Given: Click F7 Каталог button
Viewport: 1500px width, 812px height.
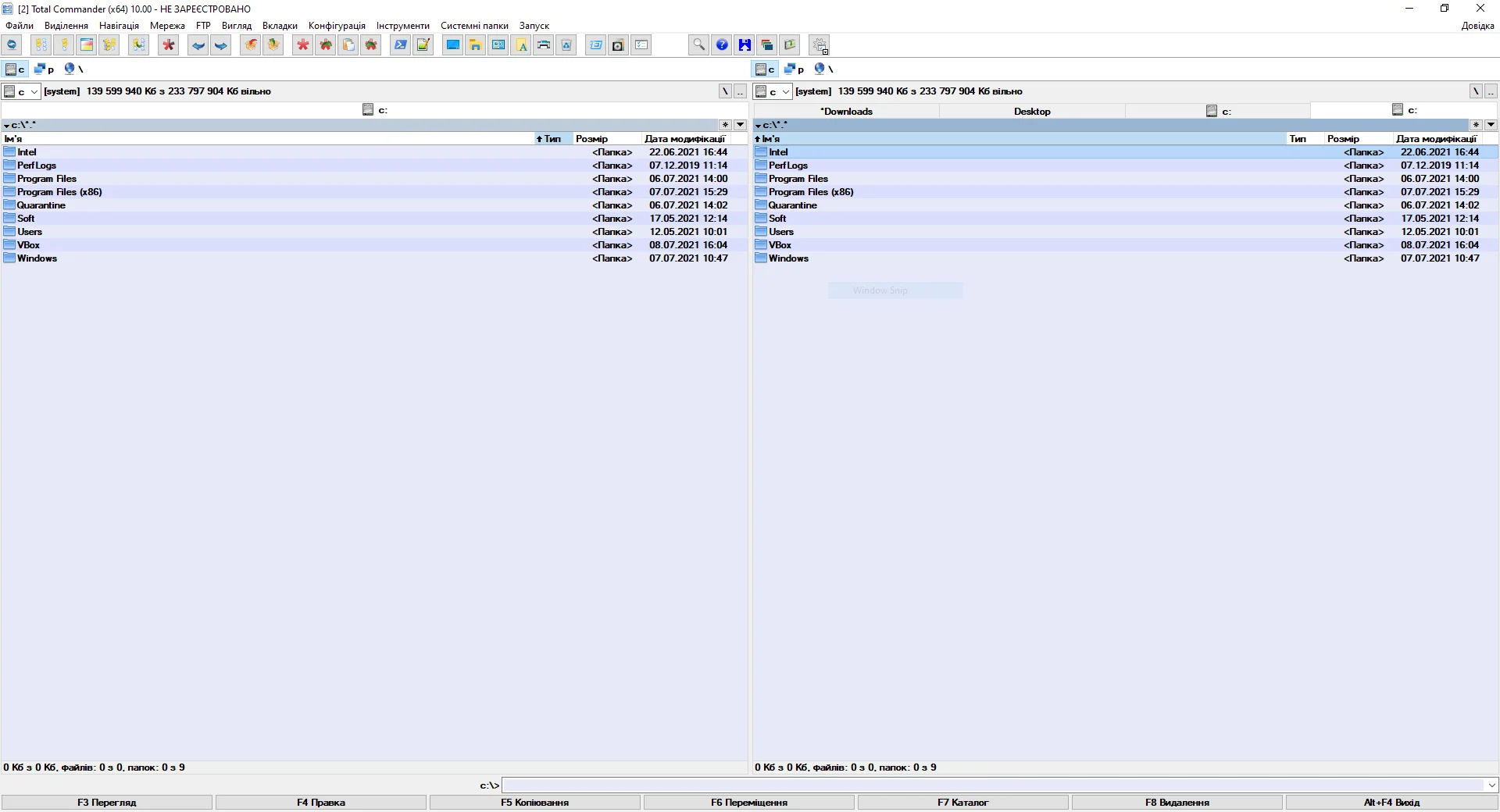Looking at the screenshot, I should [x=963, y=803].
